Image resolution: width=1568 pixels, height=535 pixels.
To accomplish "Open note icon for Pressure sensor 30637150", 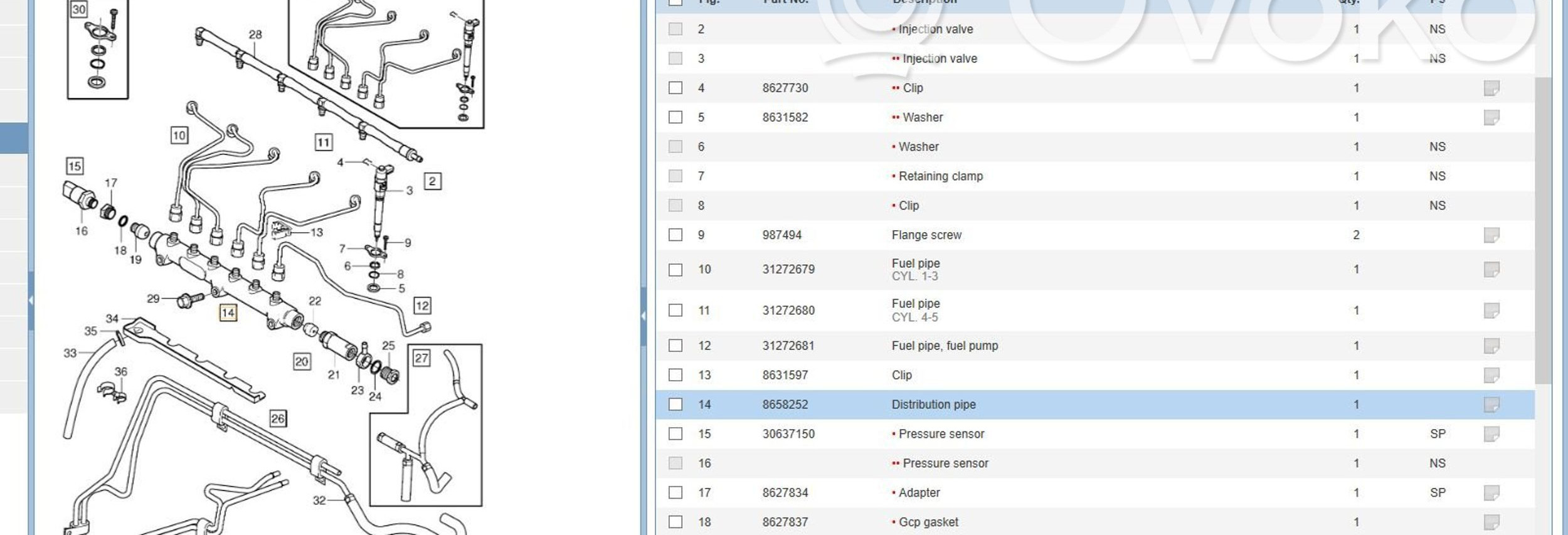I will point(1491,434).
